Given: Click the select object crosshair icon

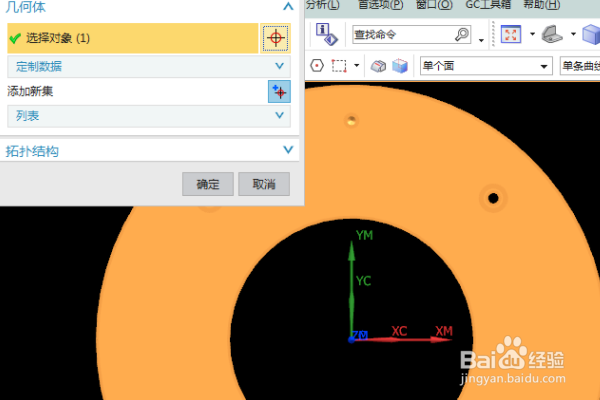Looking at the screenshot, I should click(275, 38).
